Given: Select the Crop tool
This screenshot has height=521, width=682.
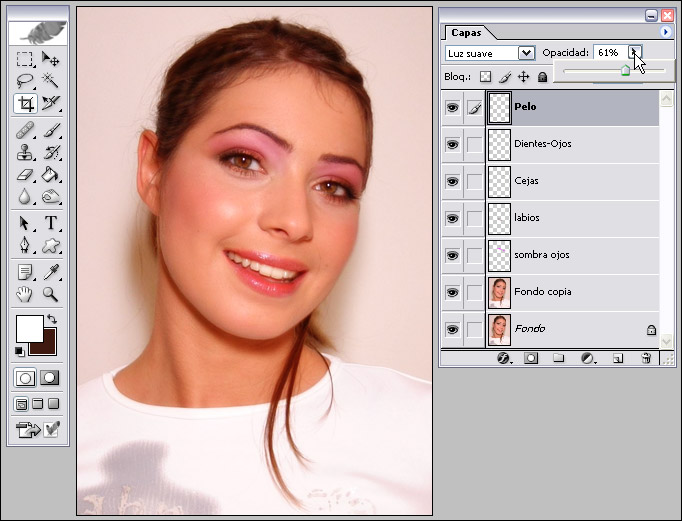Looking at the screenshot, I should [x=26, y=103].
